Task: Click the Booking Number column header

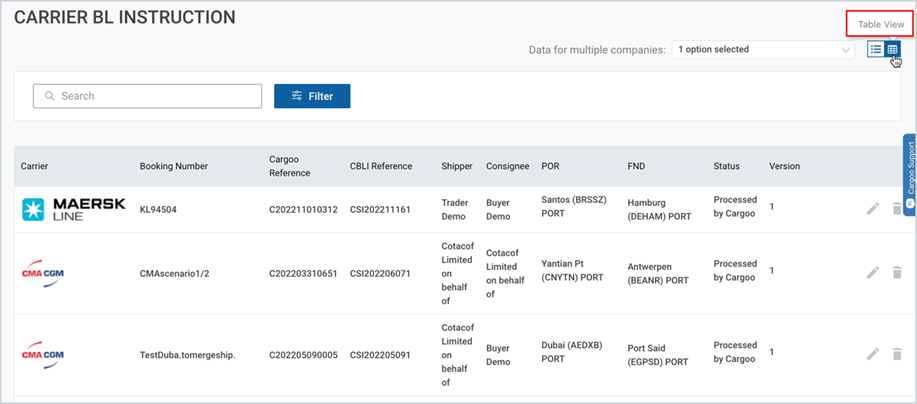Action: point(174,166)
